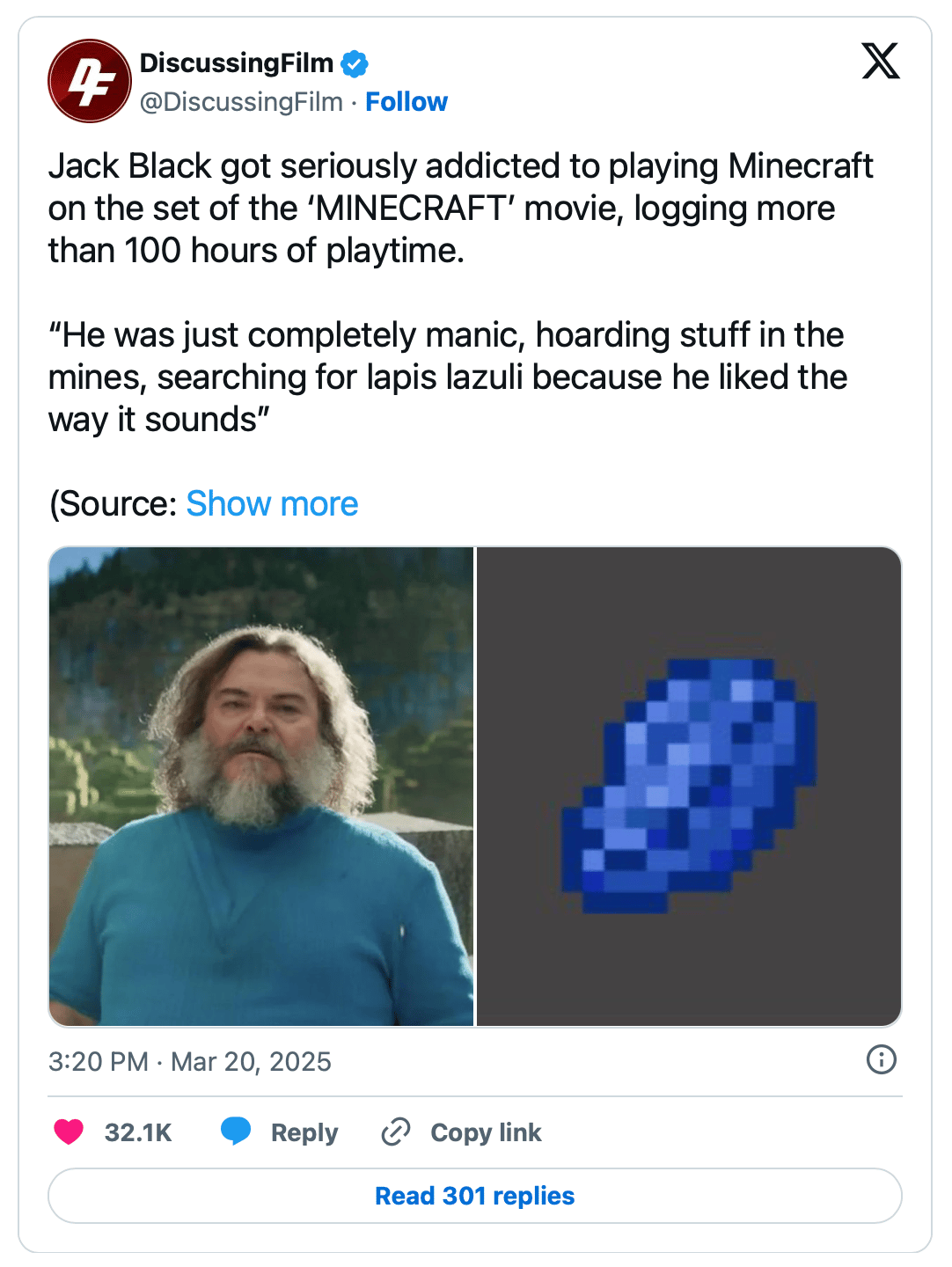
Task: Click the Copy link text
Action: [x=486, y=1132]
